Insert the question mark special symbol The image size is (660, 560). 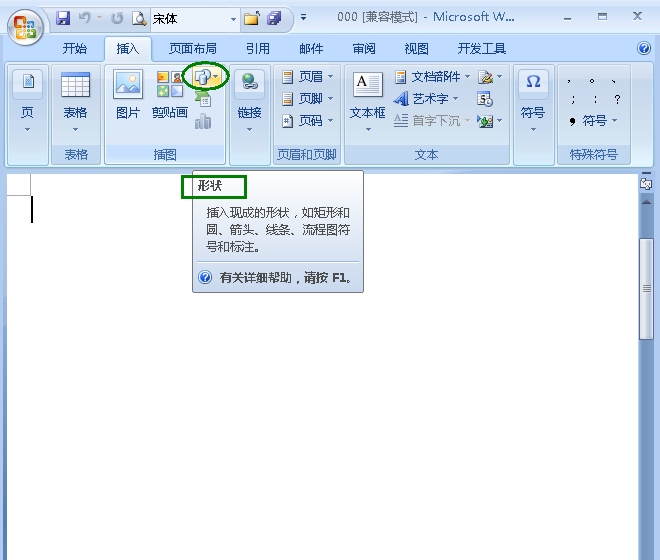[617, 99]
